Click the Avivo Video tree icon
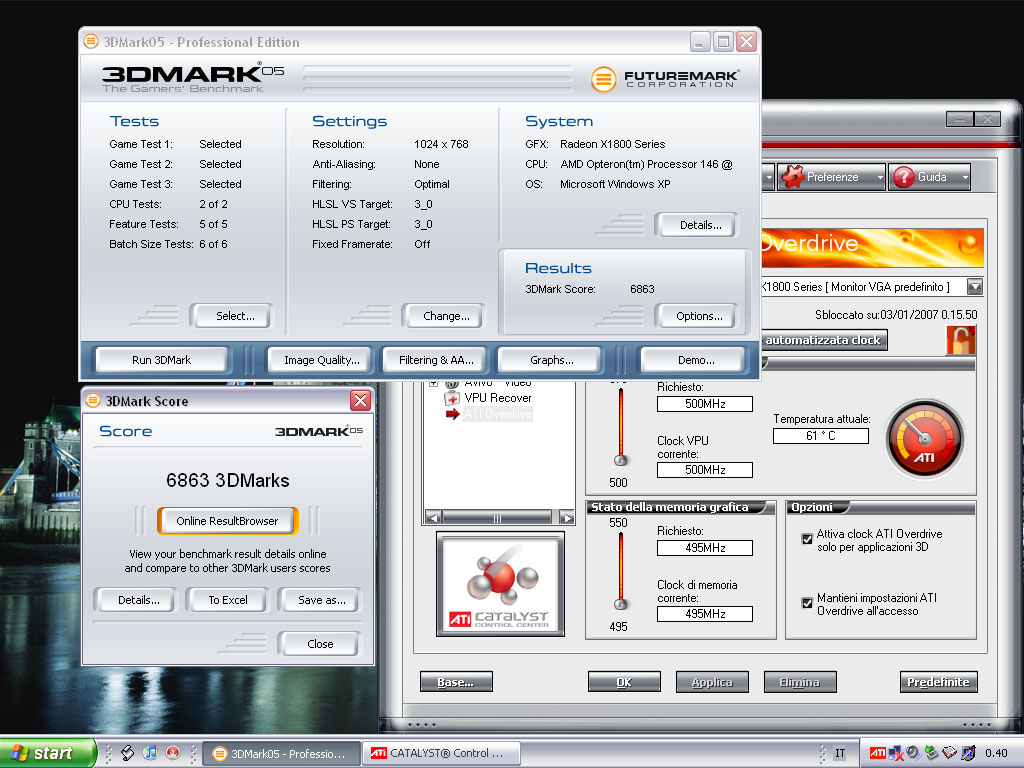1024x768 pixels. (452, 383)
